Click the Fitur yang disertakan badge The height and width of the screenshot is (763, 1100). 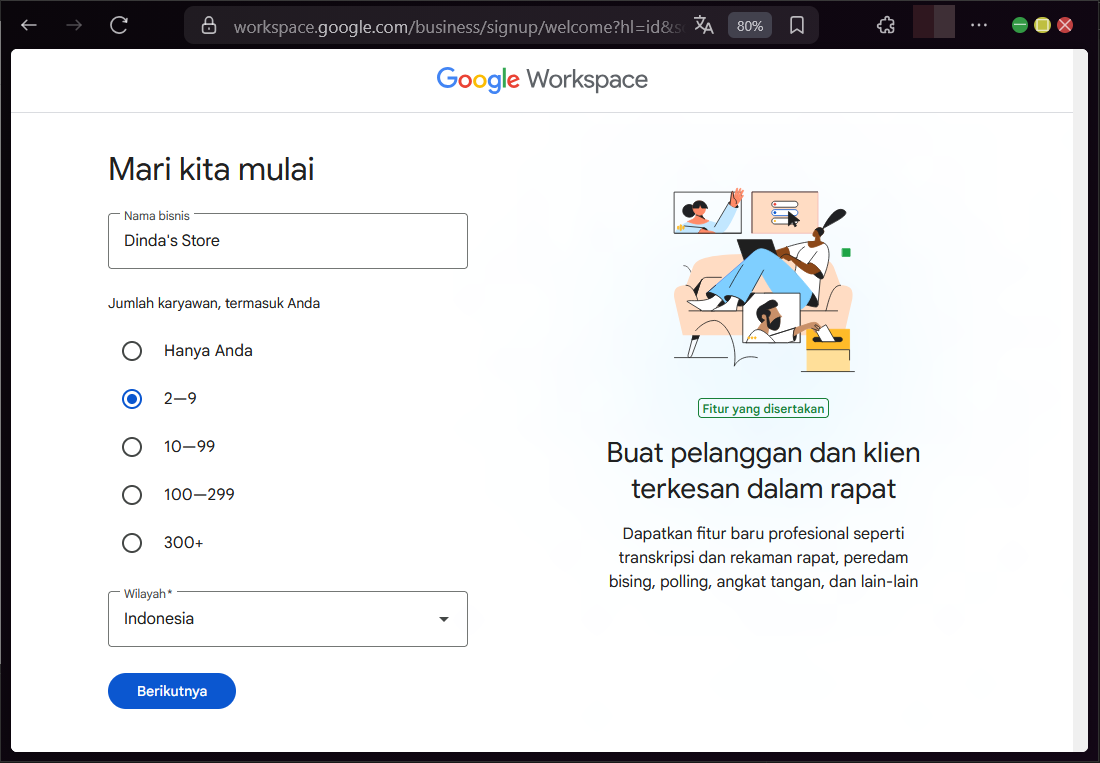coord(763,408)
